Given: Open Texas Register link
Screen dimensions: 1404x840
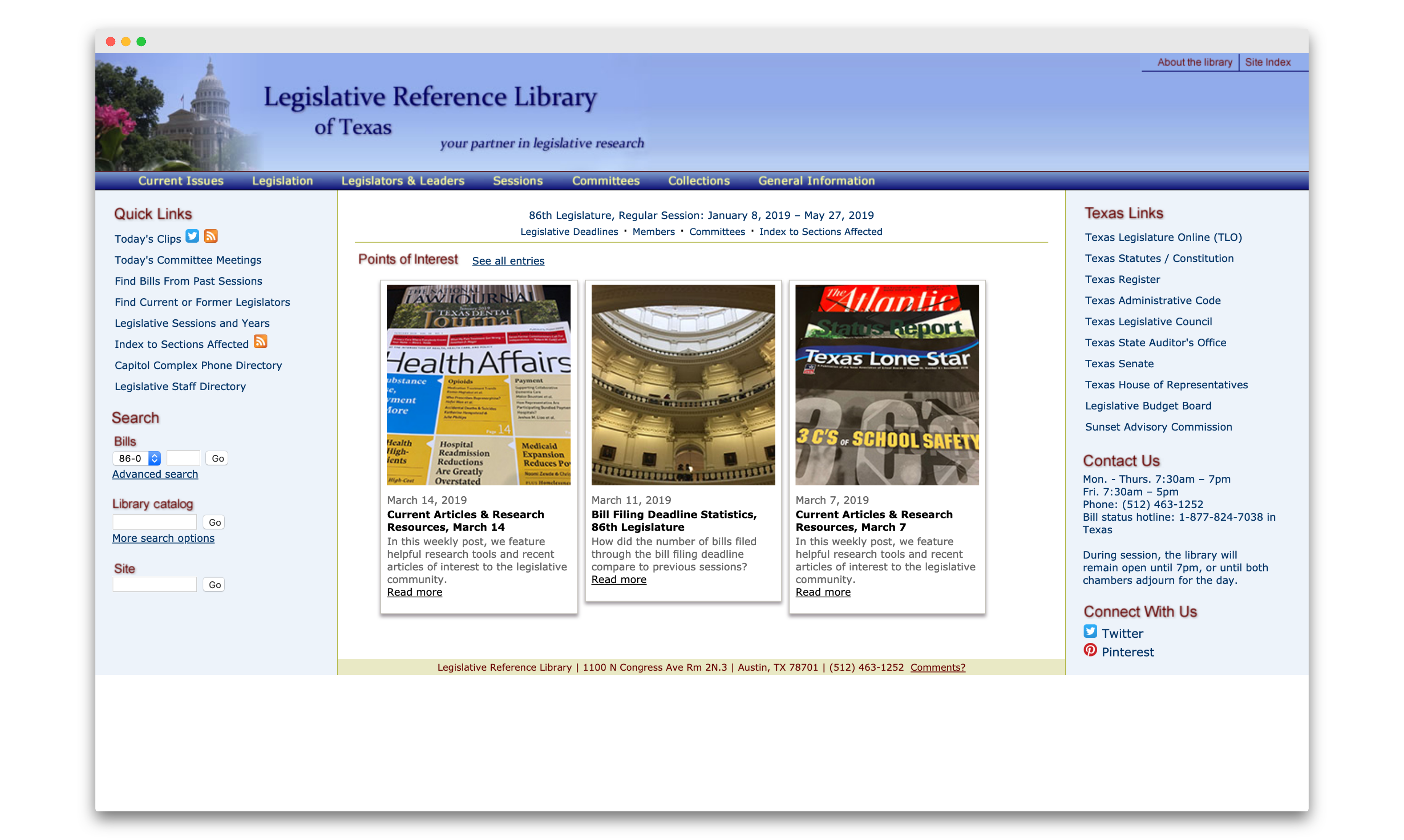Looking at the screenshot, I should tap(1122, 279).
